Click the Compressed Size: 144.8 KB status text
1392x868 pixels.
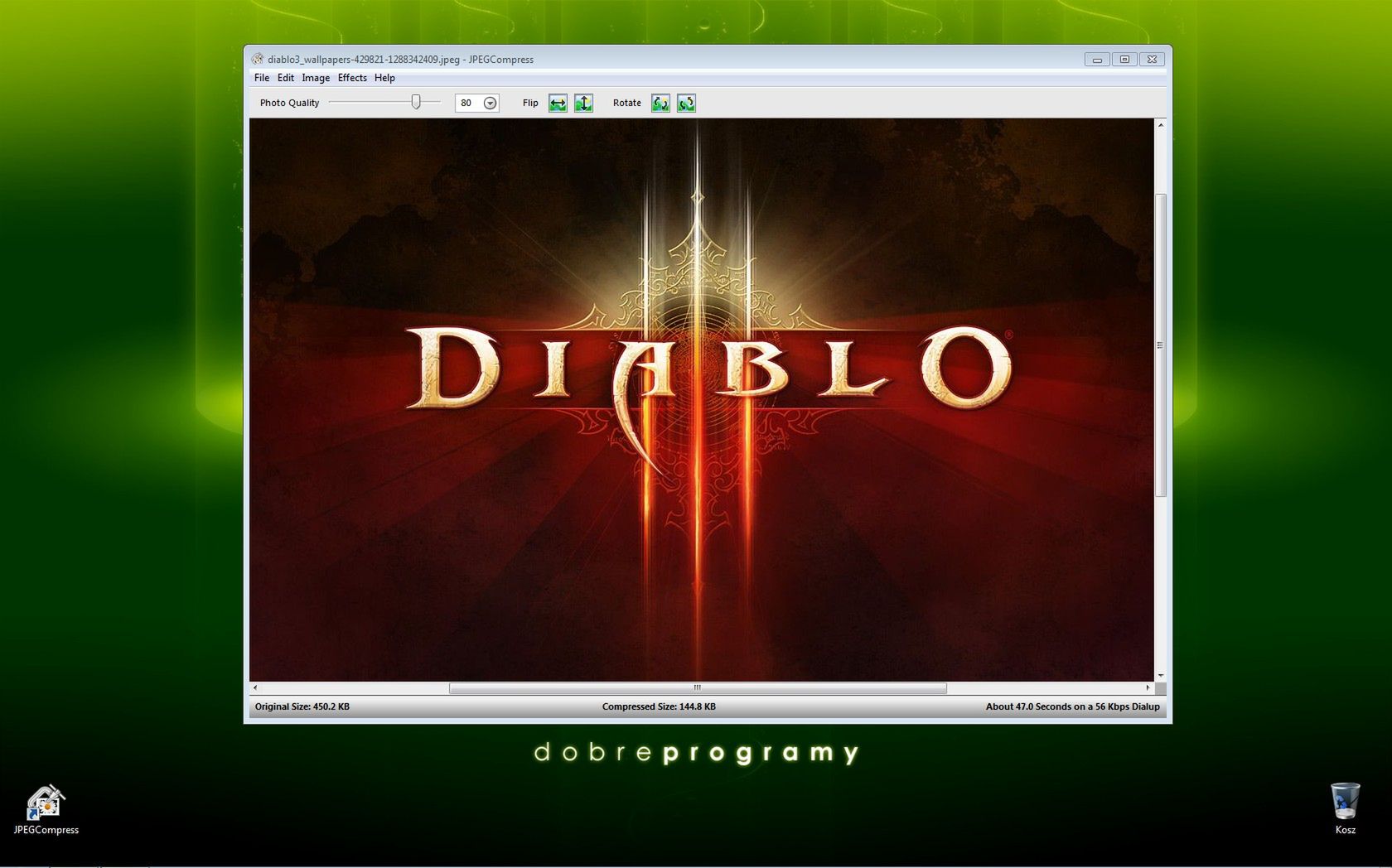click(659, 706)
